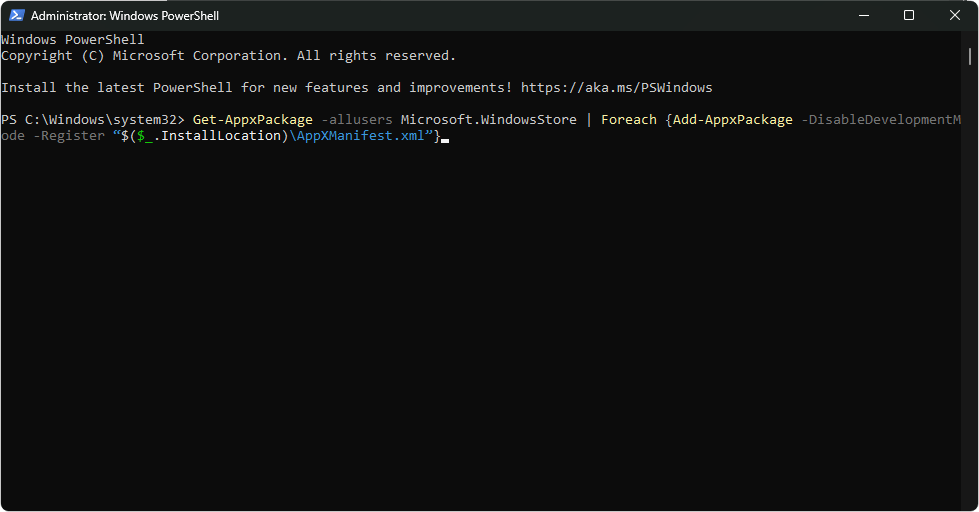This screenshot has height=512, width=979.
Task: Click empty console area below command
Action: pos(481,325)
